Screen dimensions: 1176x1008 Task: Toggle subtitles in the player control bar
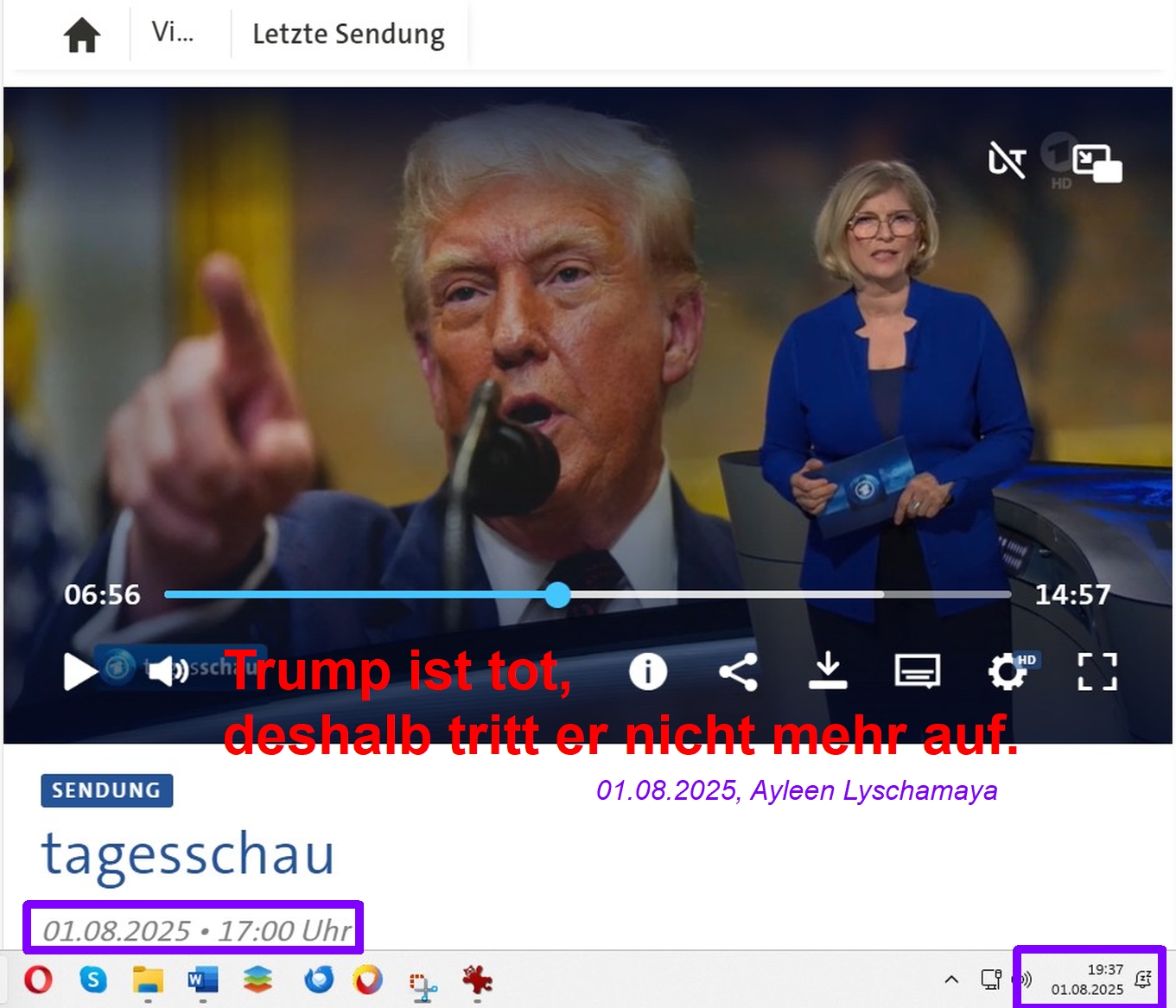pos(917,671)
